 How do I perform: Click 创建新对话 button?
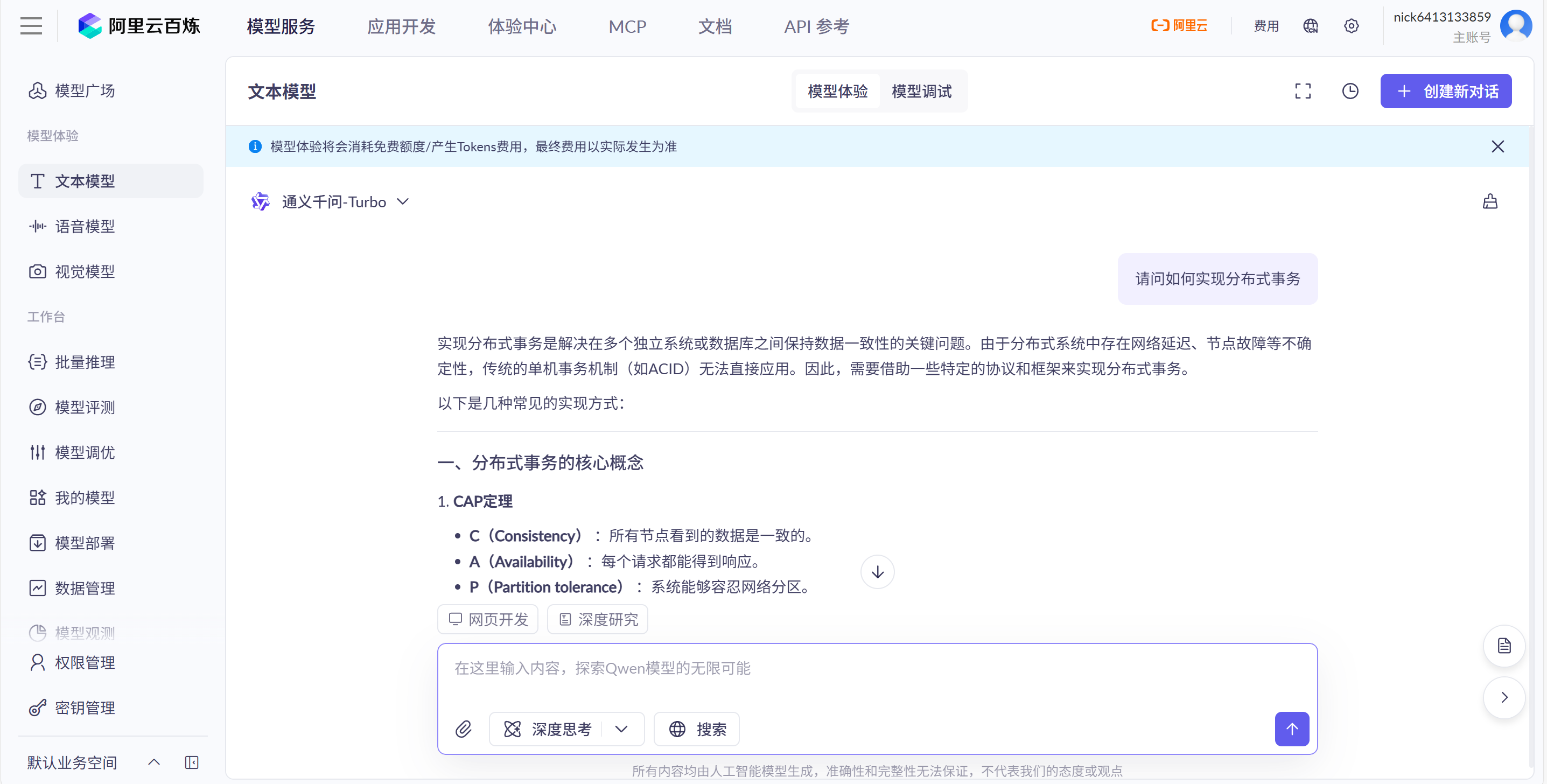click(1446, 92)
